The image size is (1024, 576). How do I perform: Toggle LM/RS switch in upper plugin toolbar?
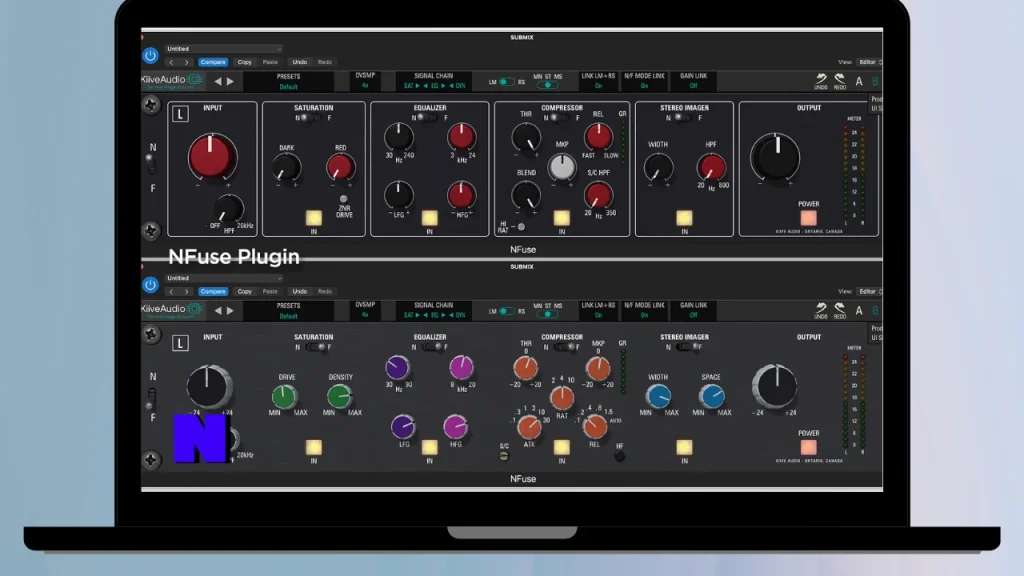pyautogui.click(x=506, y=82)
